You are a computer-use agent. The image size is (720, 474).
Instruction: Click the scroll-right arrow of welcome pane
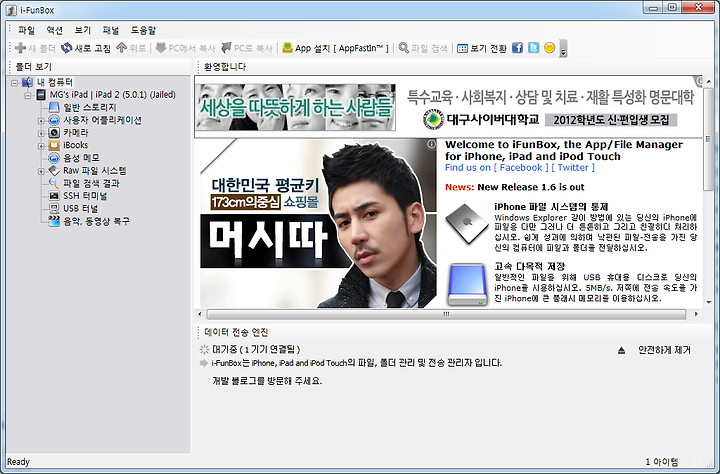[x=696, y=314]
